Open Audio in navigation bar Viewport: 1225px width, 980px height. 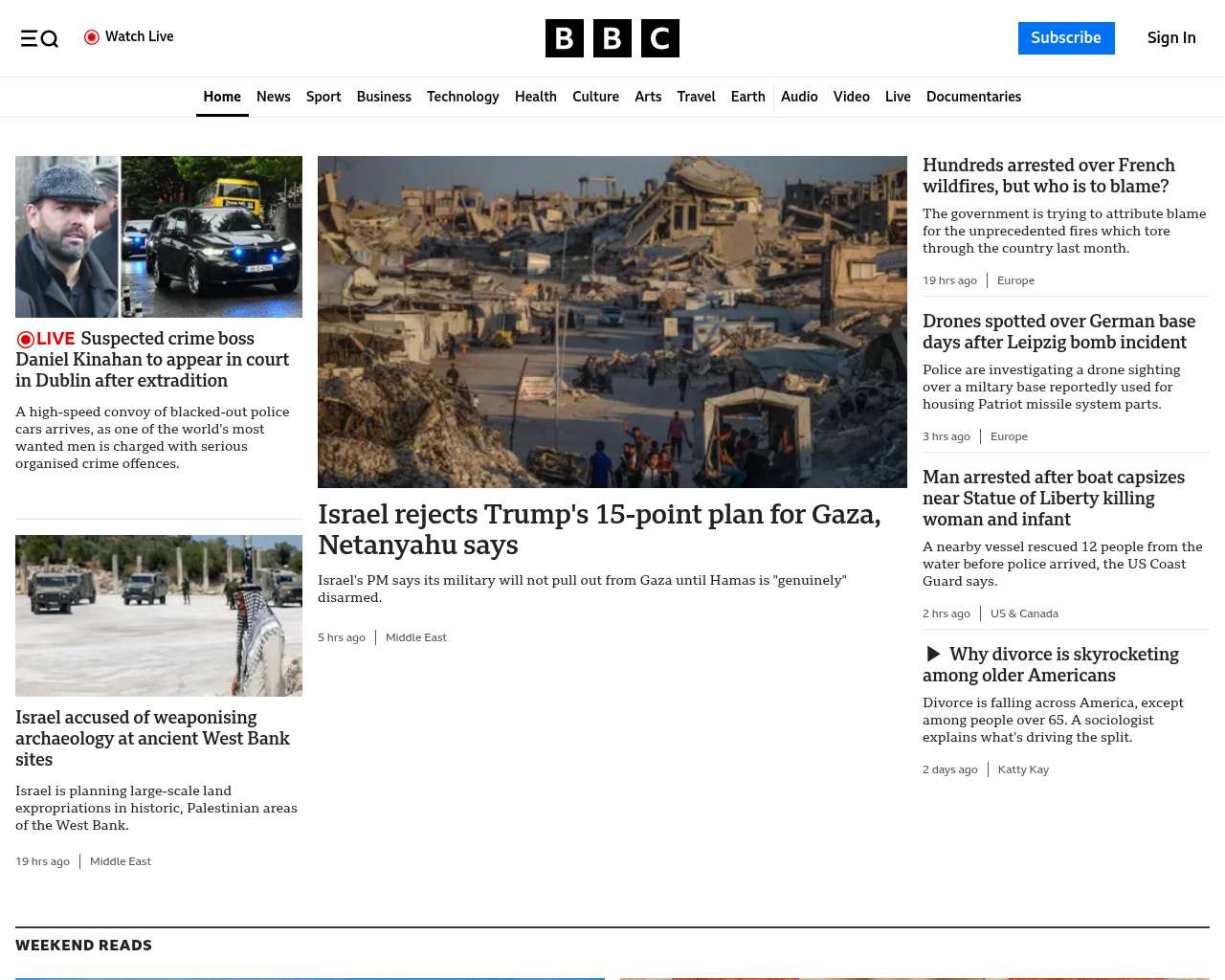click(x=799, y=97)
